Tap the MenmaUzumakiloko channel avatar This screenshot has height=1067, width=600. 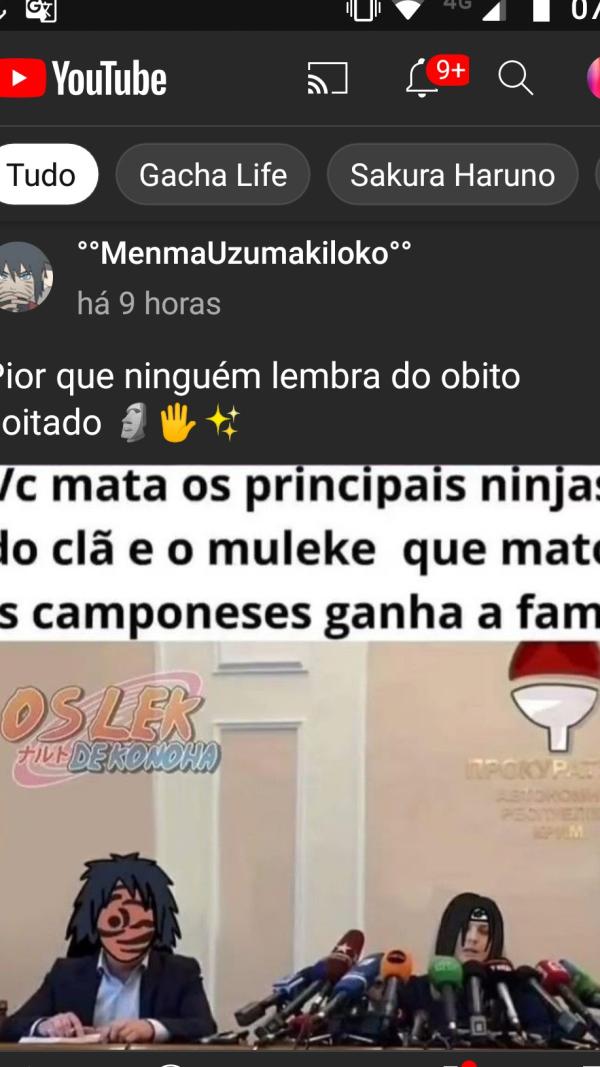point(26,277)
